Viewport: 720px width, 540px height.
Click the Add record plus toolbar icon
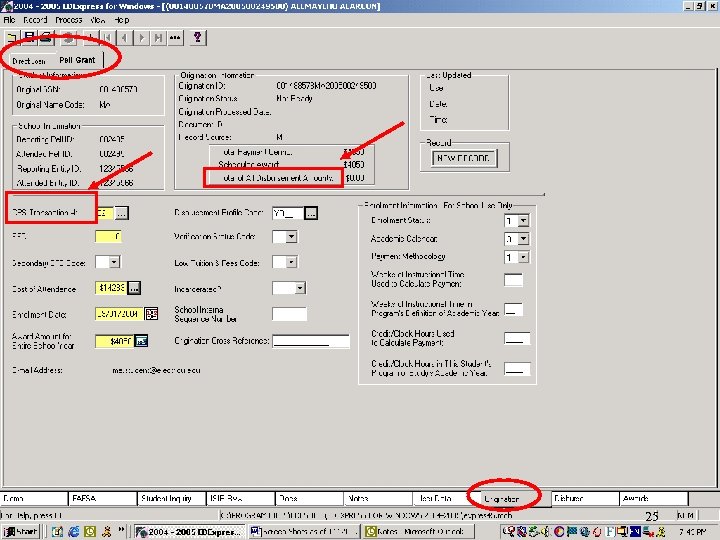coord(90,38)
